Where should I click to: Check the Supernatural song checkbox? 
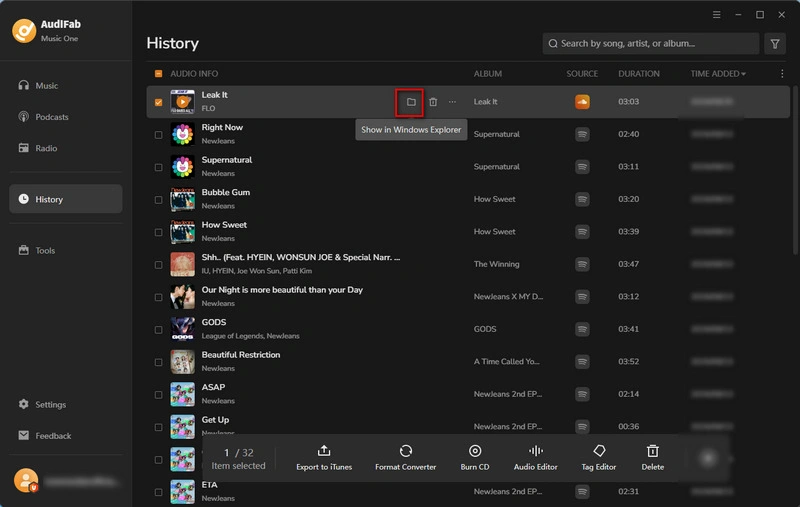pos(158,167)
